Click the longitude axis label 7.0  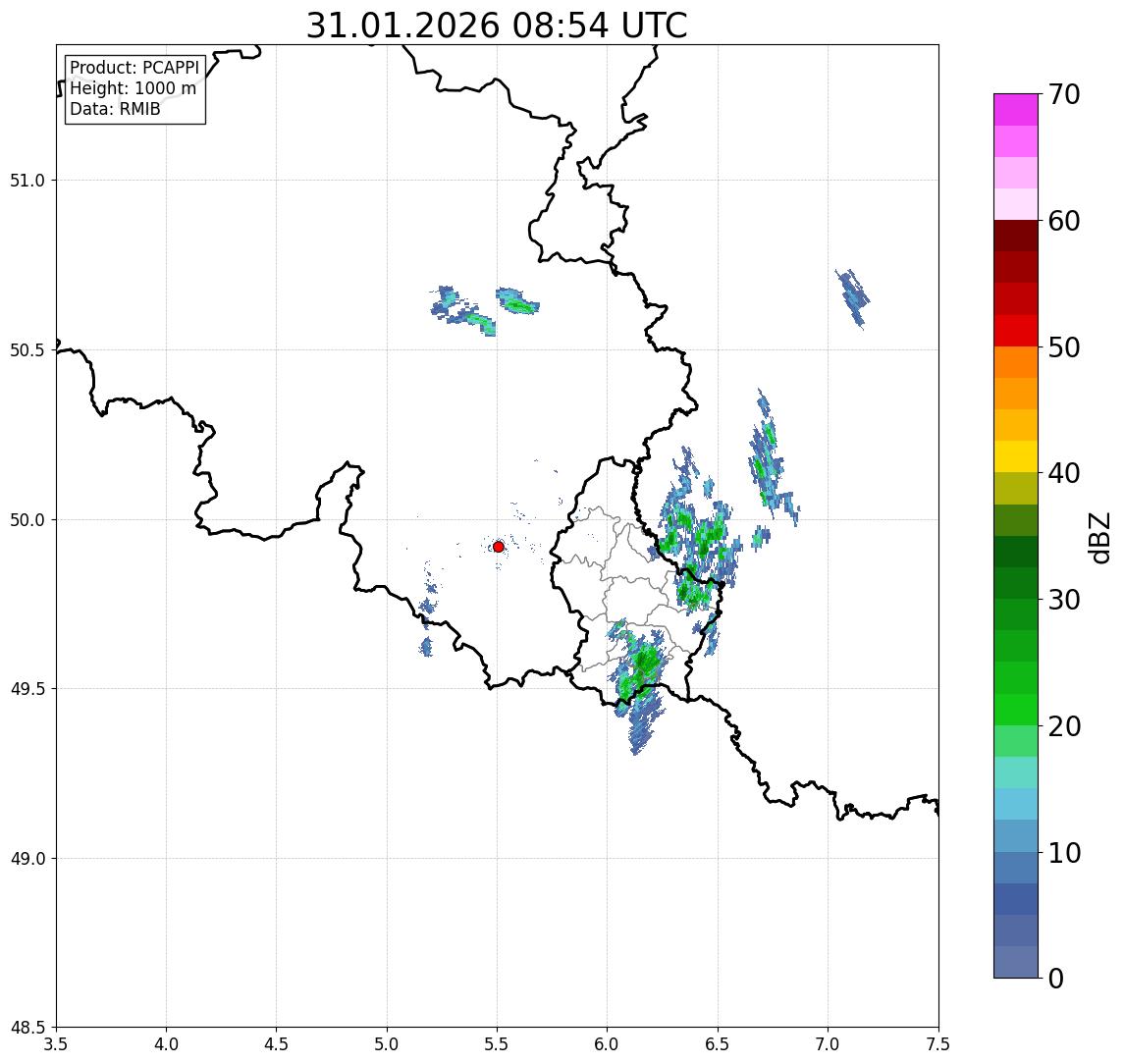[x=828, y=1043]
